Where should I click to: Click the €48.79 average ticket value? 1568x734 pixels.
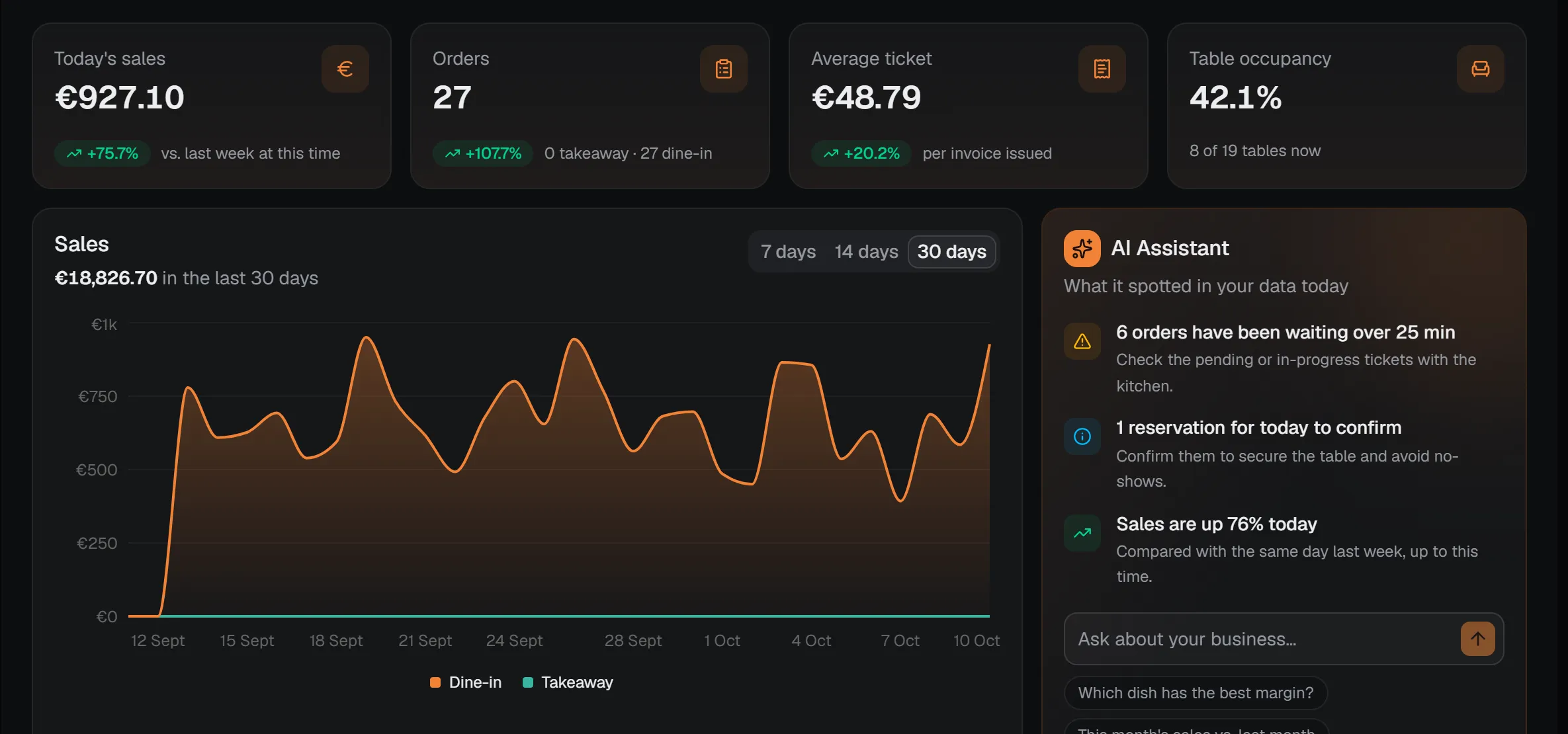(866, 98)
